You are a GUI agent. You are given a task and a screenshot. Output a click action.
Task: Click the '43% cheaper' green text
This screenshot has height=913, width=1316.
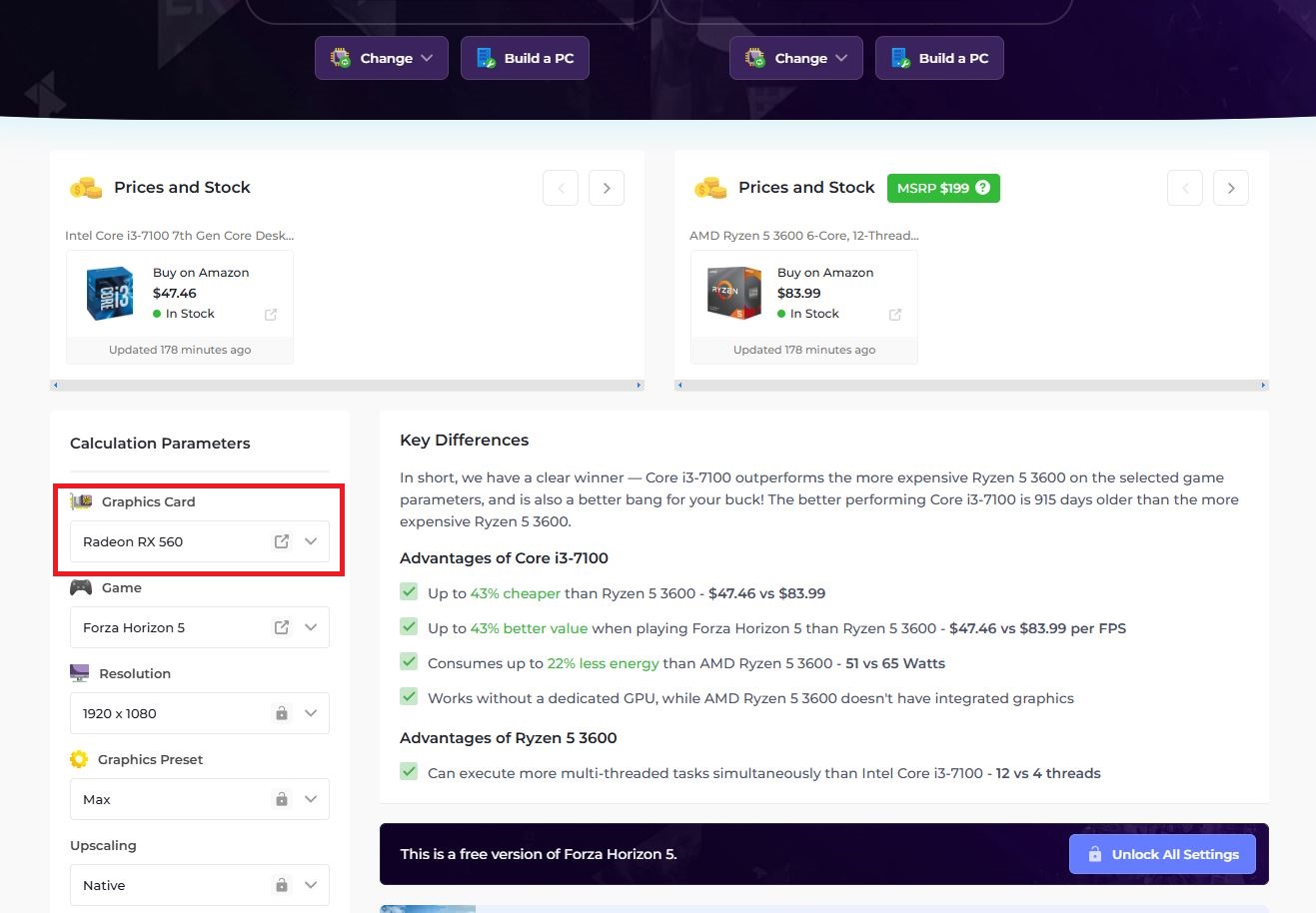516,593
